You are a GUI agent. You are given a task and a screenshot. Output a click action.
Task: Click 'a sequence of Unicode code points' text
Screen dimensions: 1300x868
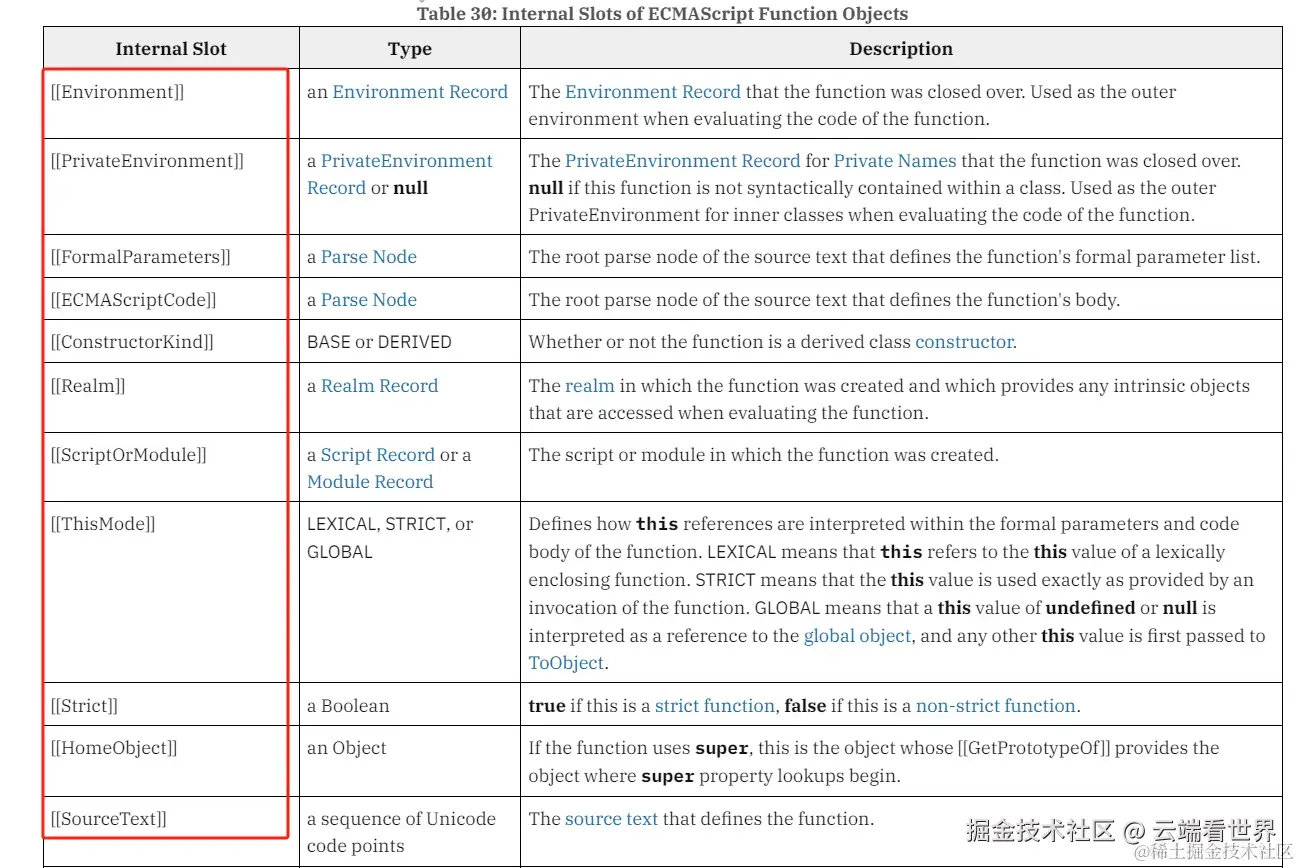coord(401,832)
